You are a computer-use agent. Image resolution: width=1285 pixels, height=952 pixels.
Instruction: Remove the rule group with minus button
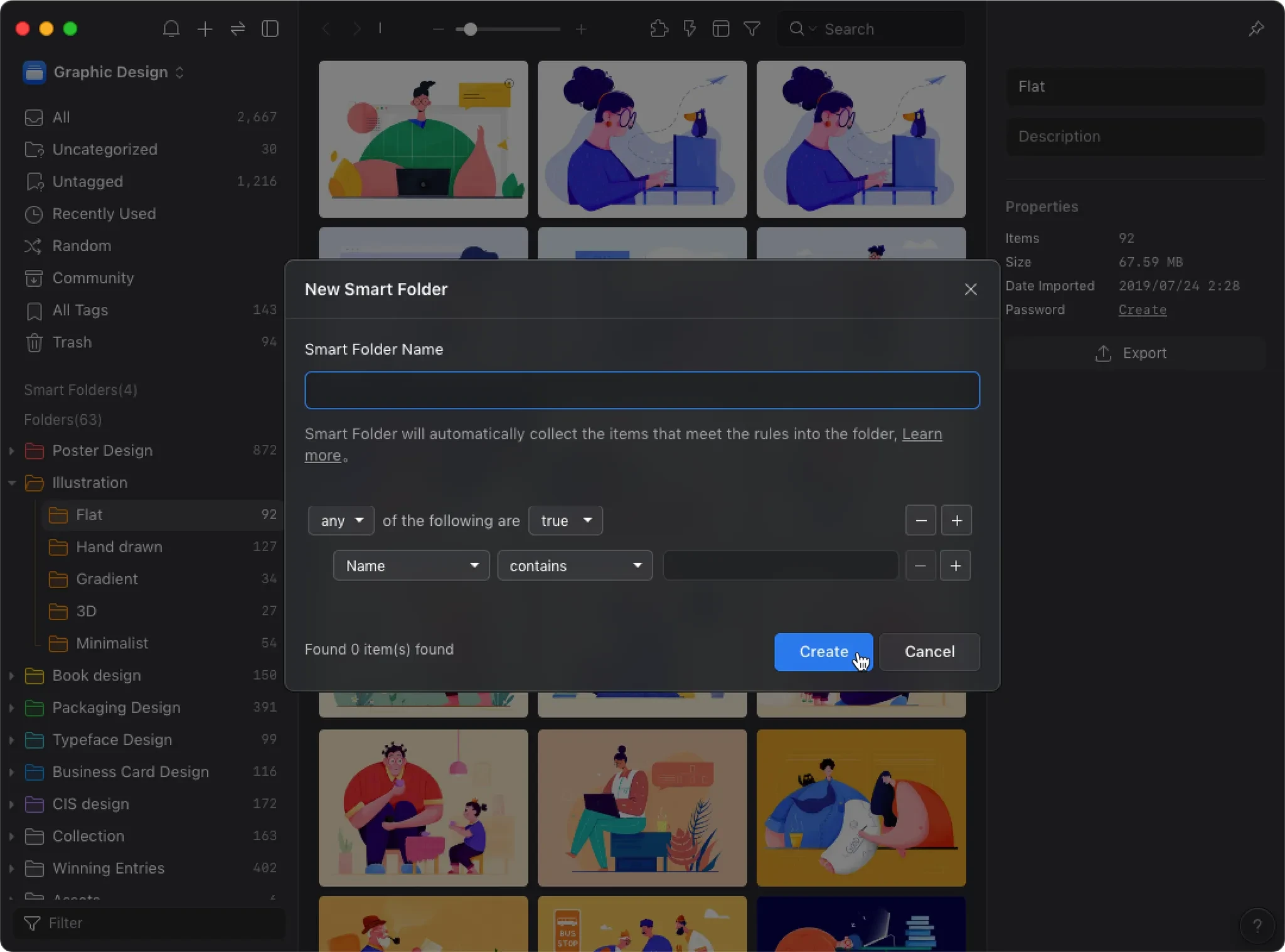pos(920,521)
